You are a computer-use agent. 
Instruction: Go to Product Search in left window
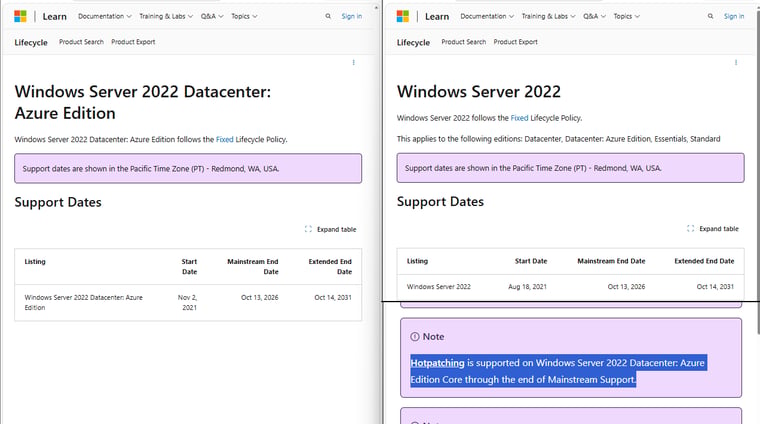[x=81, y=42]
